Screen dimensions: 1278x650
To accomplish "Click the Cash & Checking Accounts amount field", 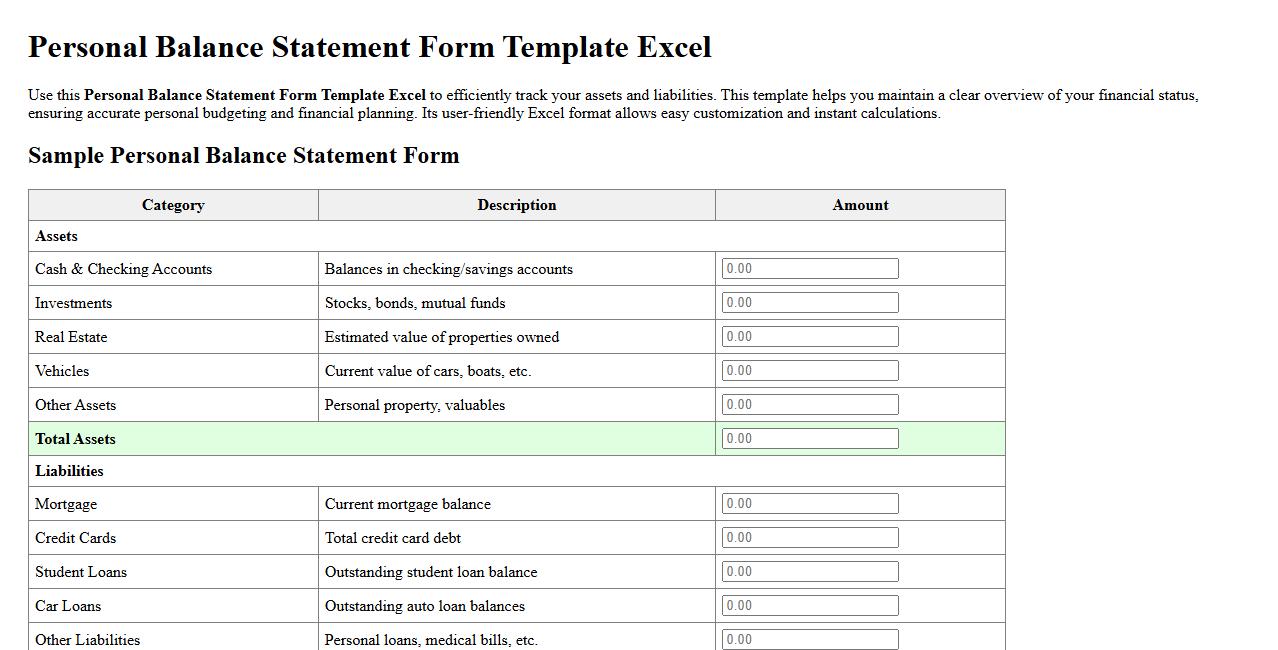I will (x=809, y=267).
